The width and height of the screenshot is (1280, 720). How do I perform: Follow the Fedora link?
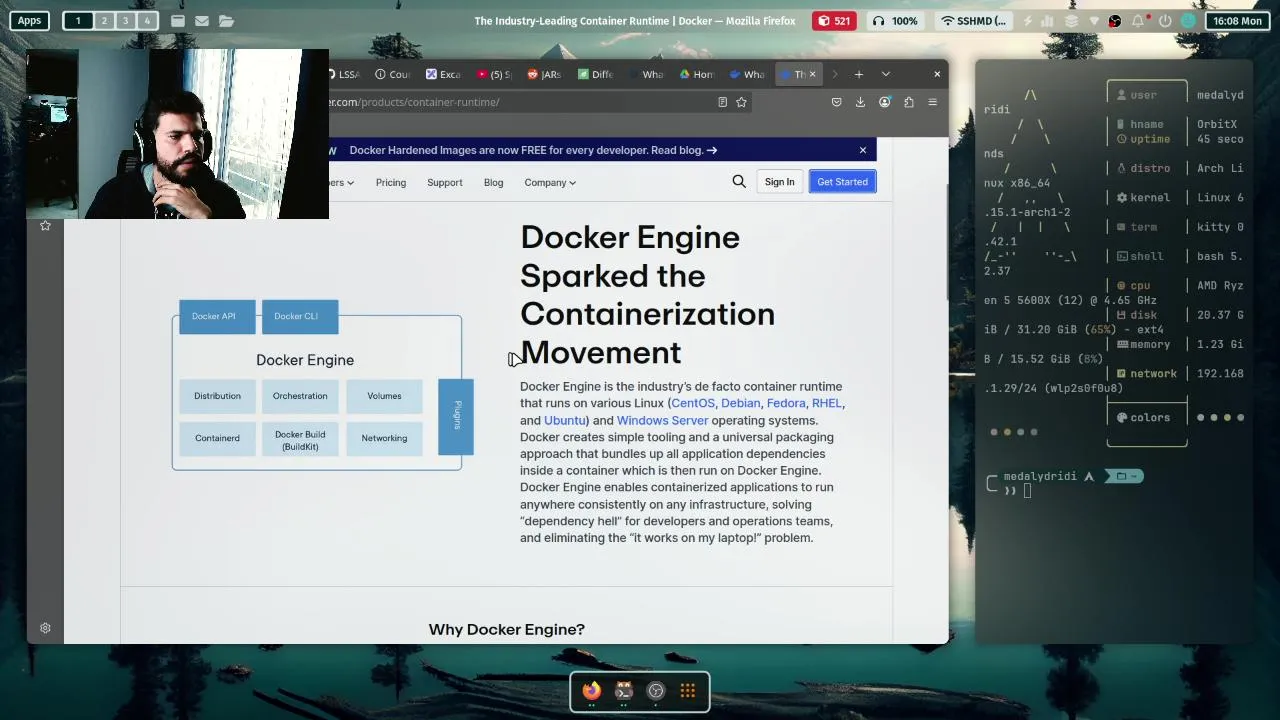point(786,403)
